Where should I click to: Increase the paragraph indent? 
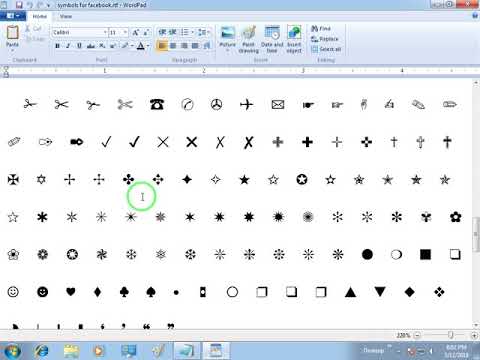(173, 32)
